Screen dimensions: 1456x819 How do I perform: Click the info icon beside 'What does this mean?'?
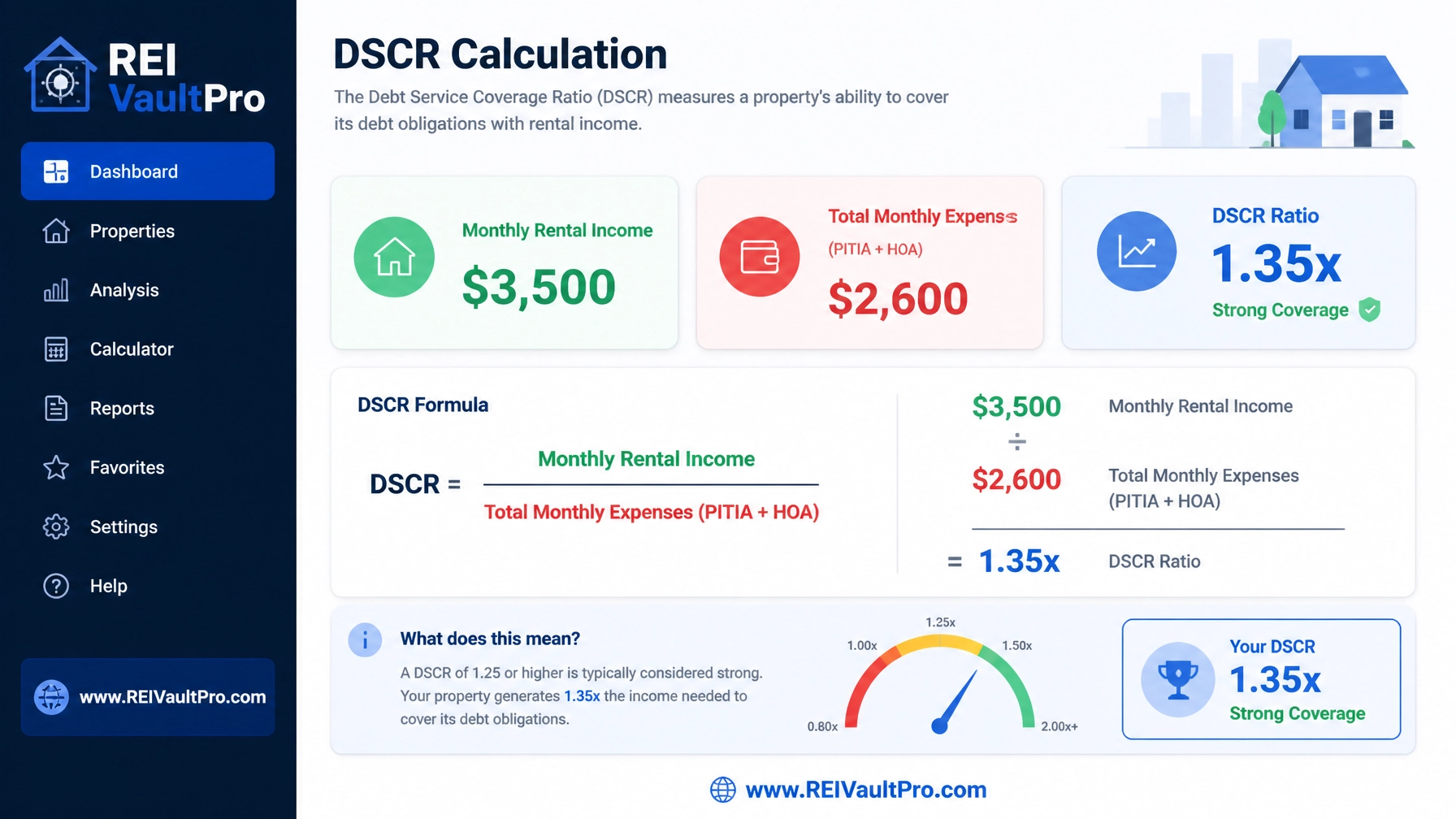pos(365,640)
